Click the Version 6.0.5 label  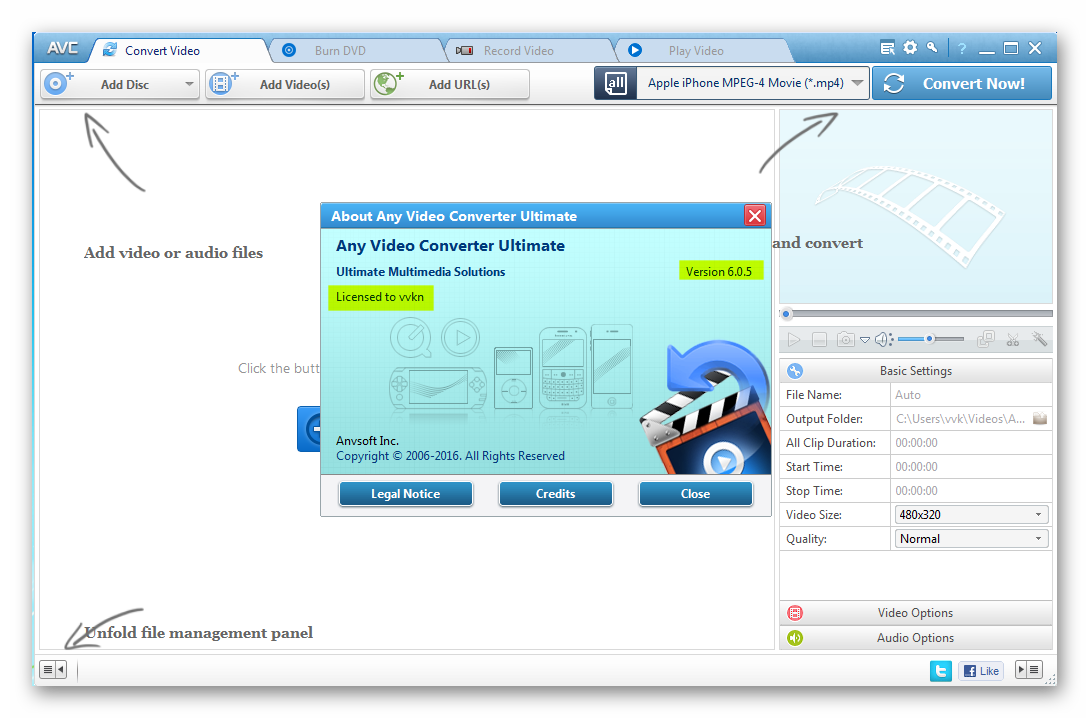tap(720, 272)
